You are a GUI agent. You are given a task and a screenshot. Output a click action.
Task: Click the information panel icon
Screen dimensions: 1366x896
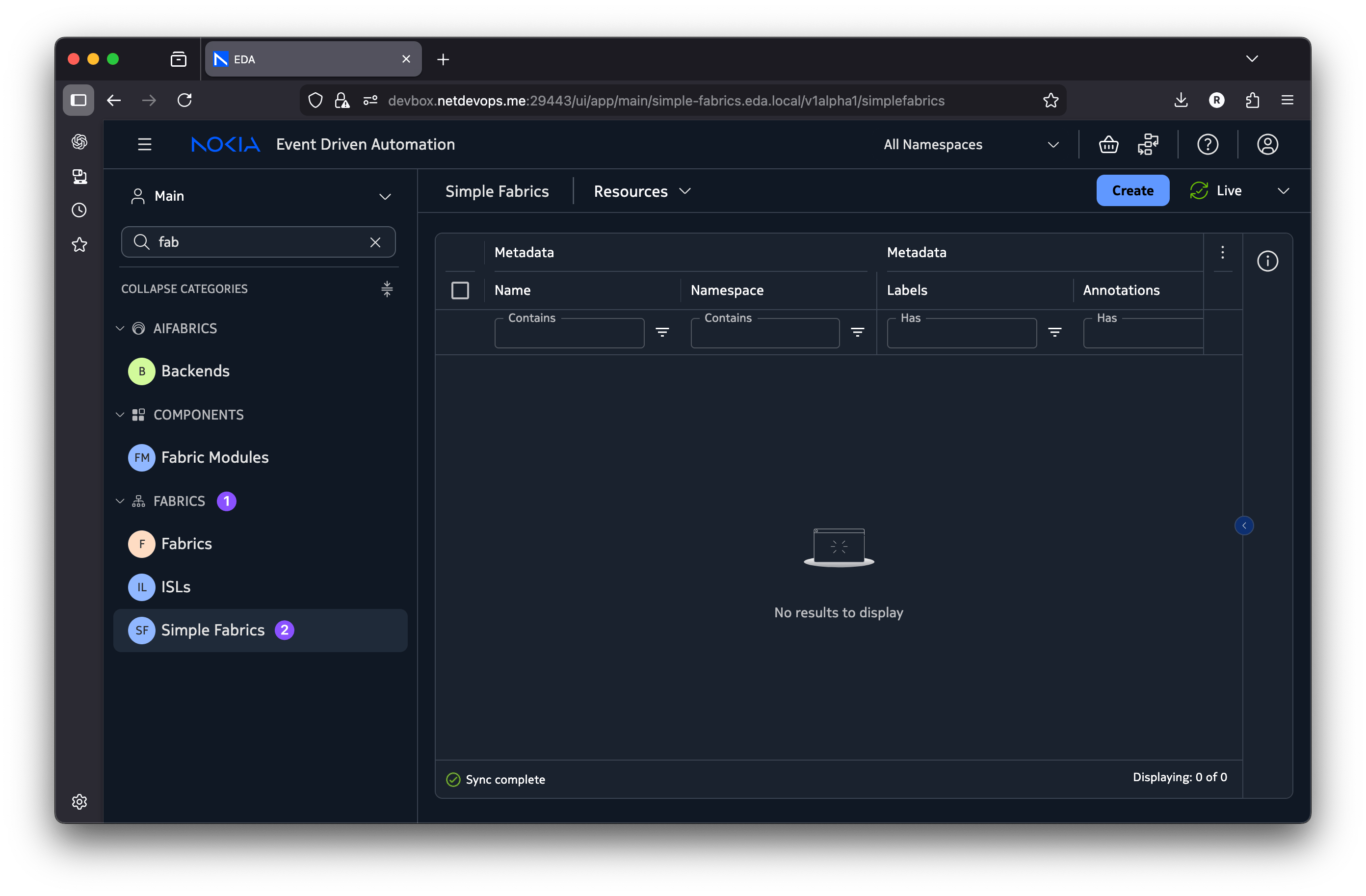(x=1267, y=261)
